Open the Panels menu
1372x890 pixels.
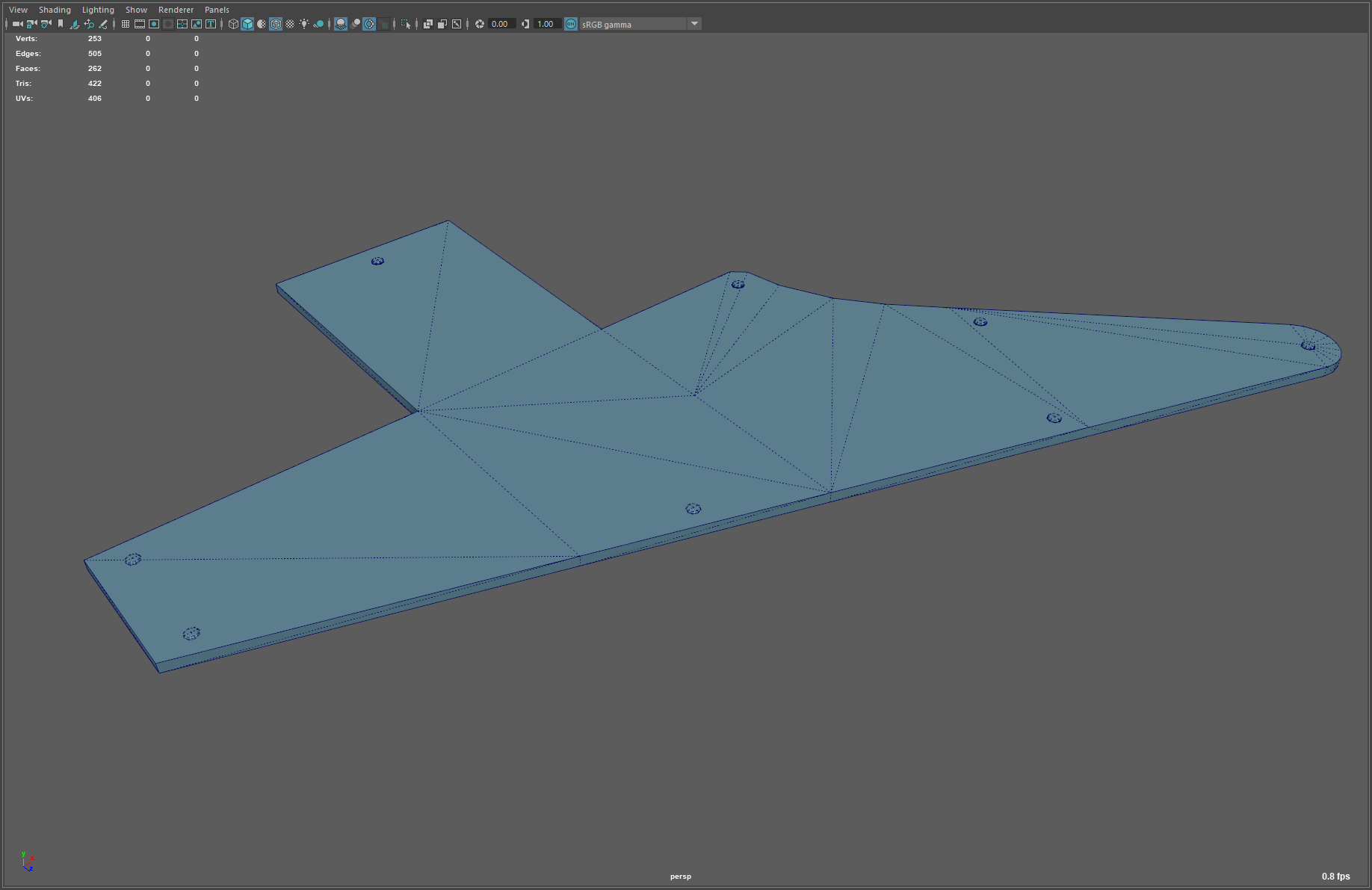click(x=217, y=10)
